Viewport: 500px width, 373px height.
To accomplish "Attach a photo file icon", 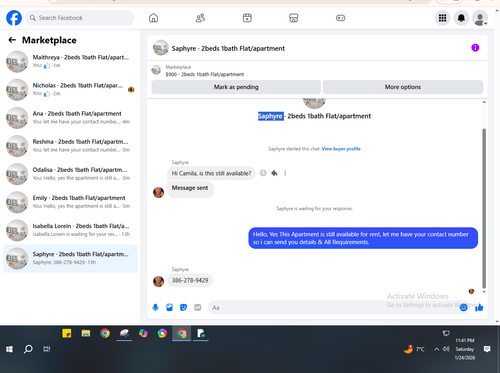I will (169, 307).
